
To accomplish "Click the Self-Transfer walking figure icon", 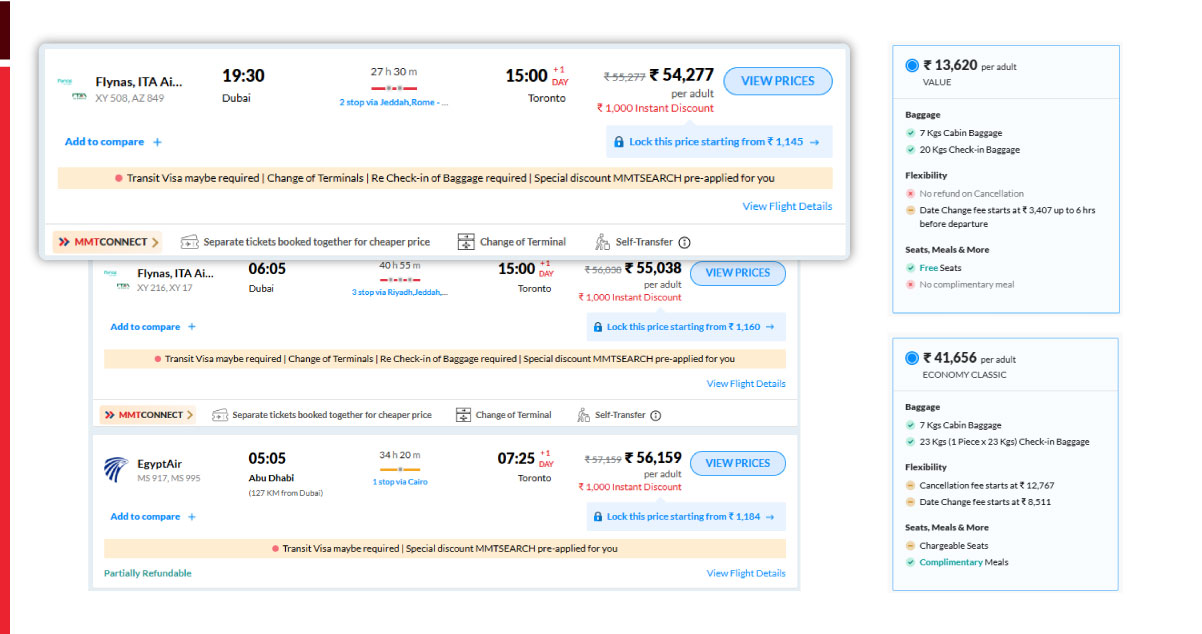I will [601, 241].
